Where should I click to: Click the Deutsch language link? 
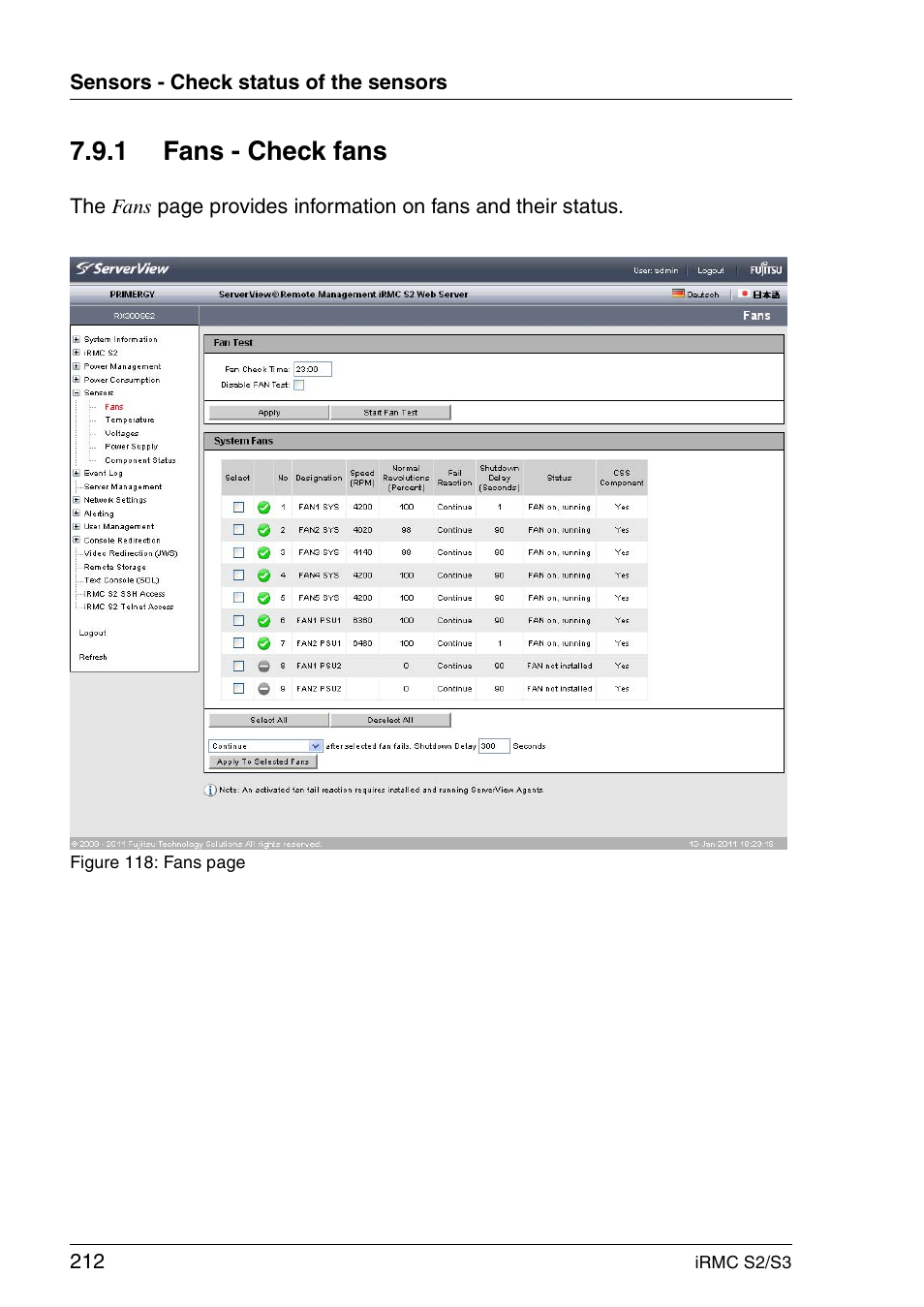coord(703,295)
